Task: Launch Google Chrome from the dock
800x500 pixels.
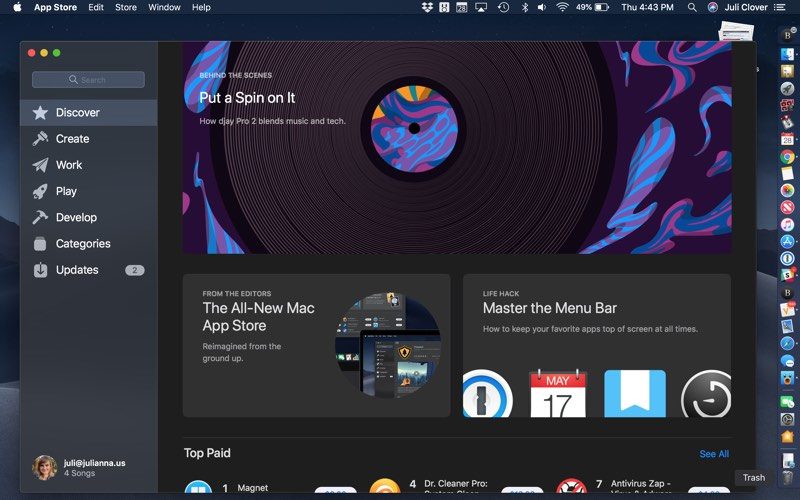Action: pos(787,157)
